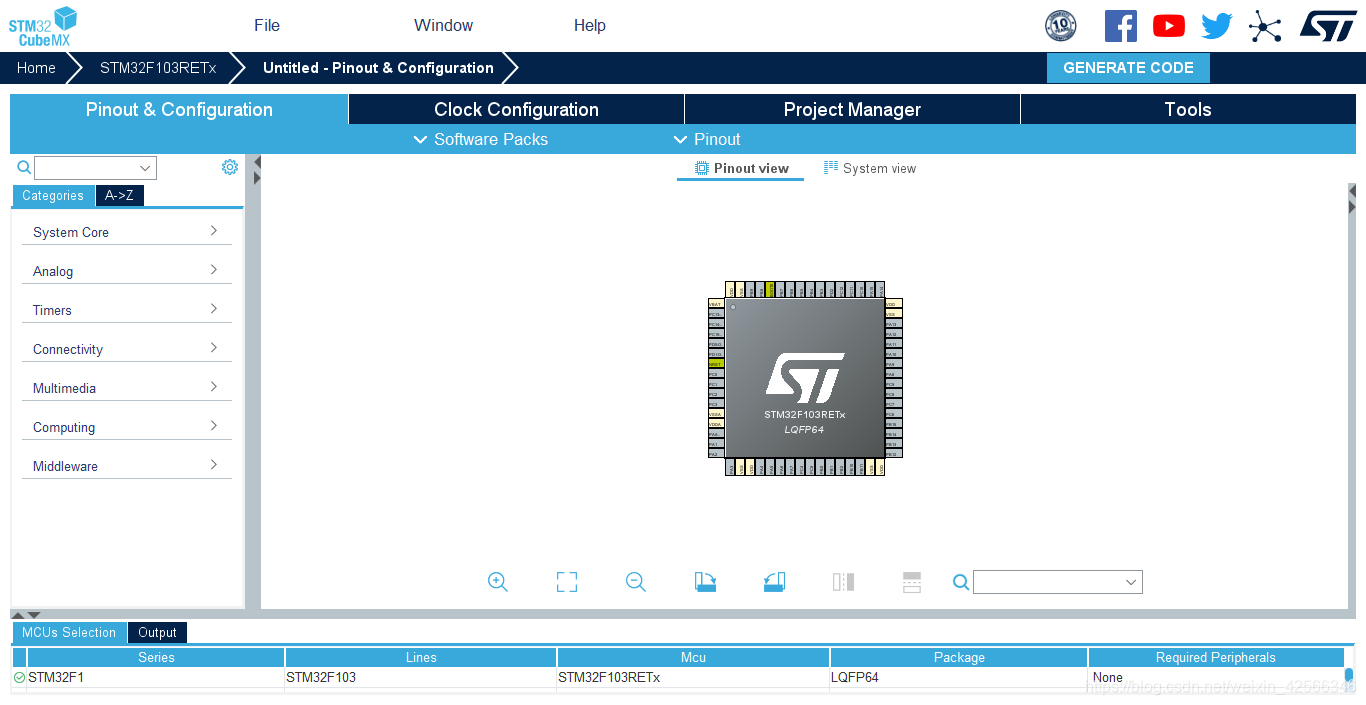
Task: Click the Lines column header
Action: (x=421, y=657)
